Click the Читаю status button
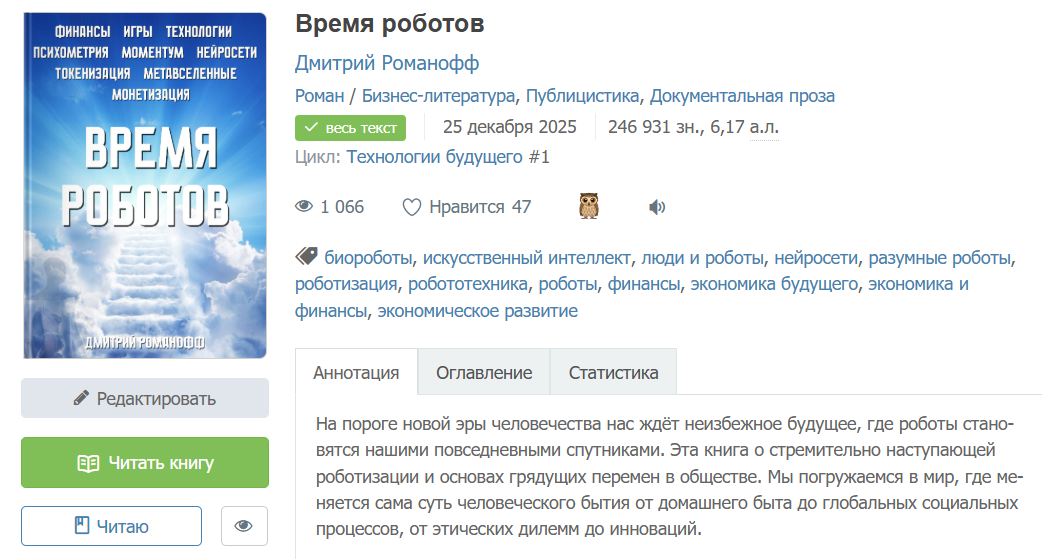 click(111, 526)
